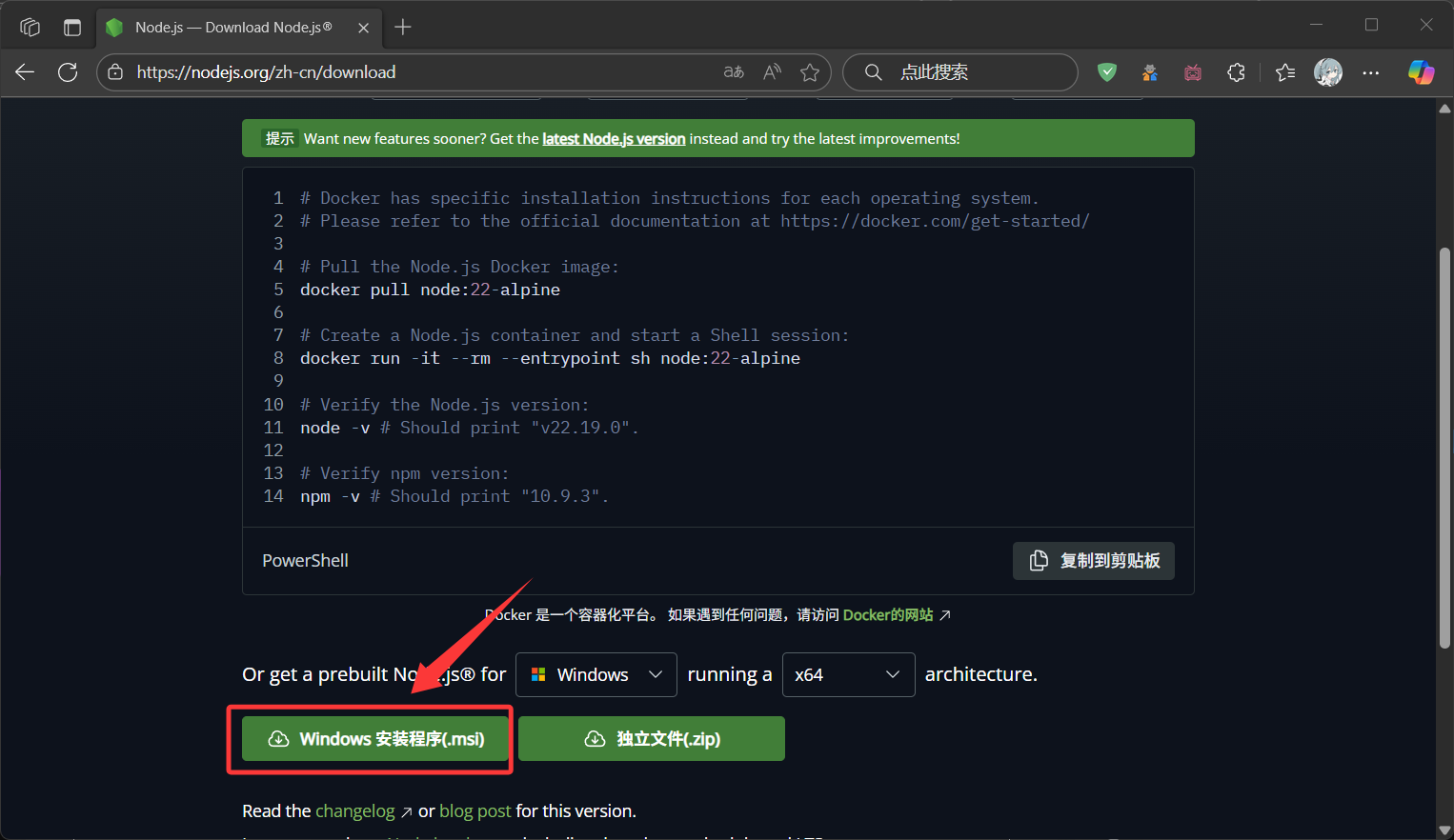Launch the Copilot sidebar icon
Screen dimensions: 1454x840
tap(1422, 72)
